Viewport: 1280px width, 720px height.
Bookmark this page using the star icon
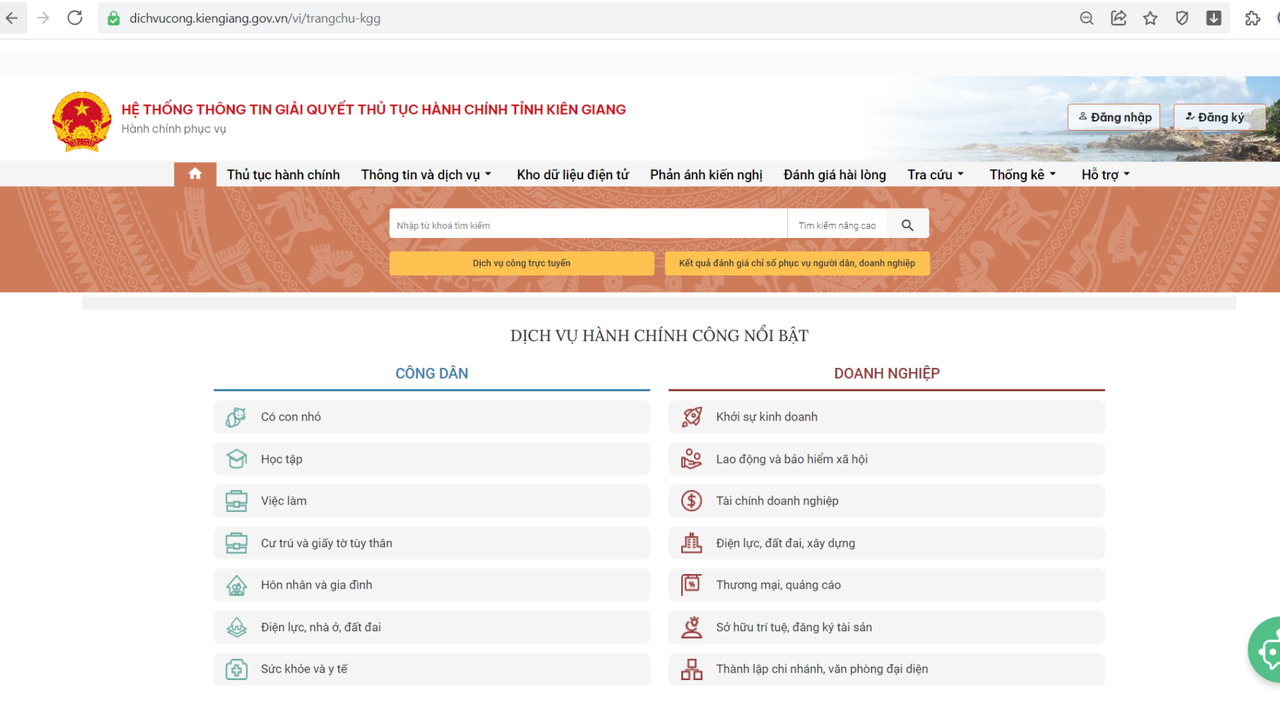(x=1150, y=18)
